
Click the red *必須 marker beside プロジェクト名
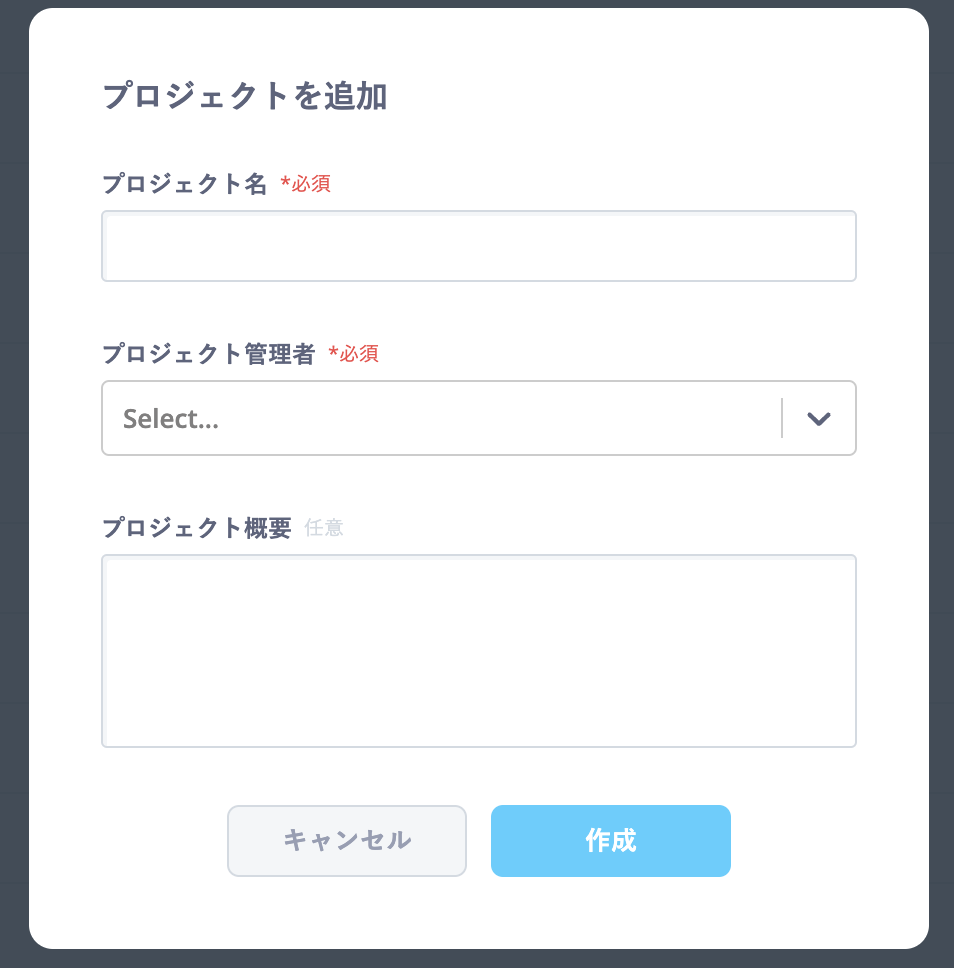coord(305,184)
